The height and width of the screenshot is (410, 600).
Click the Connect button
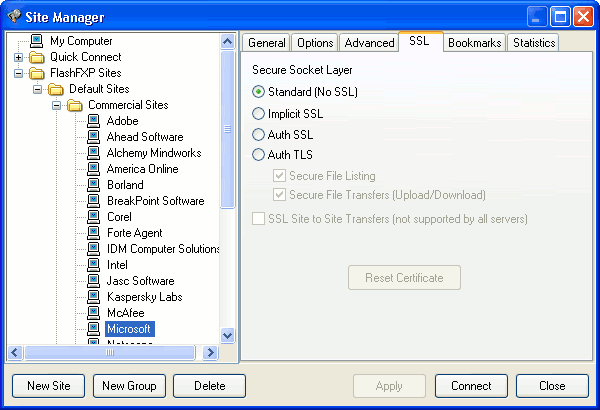point(471,386)
